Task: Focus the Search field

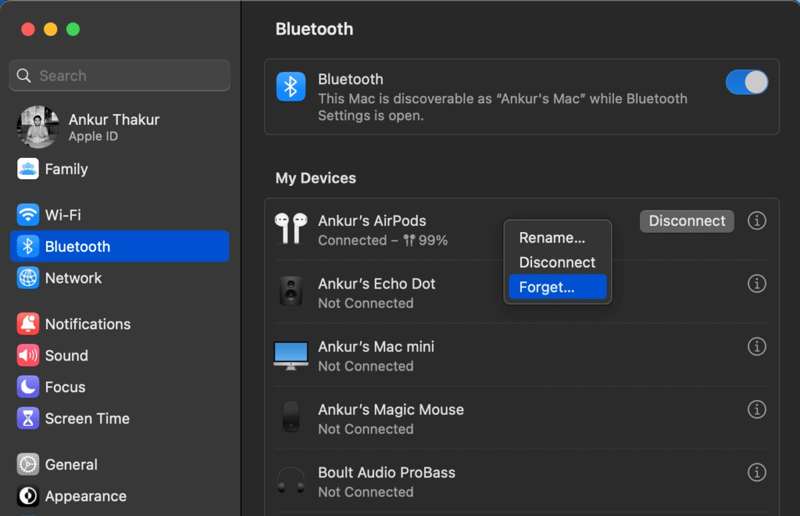Action: click(x=119, y=76)
